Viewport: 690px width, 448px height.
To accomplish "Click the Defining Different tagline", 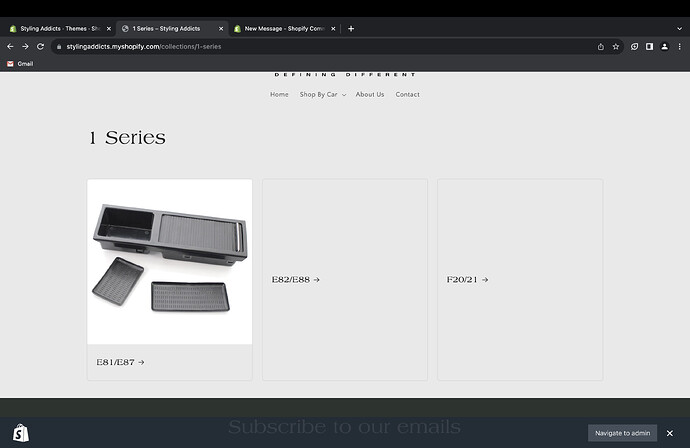I will [x=345, y=75].
